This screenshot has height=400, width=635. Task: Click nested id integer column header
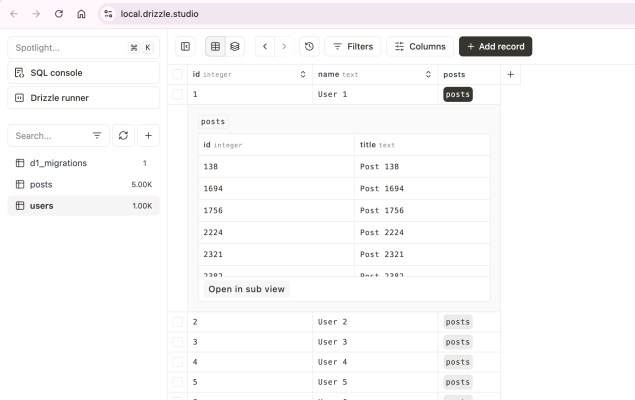click(x=277, y=145)
